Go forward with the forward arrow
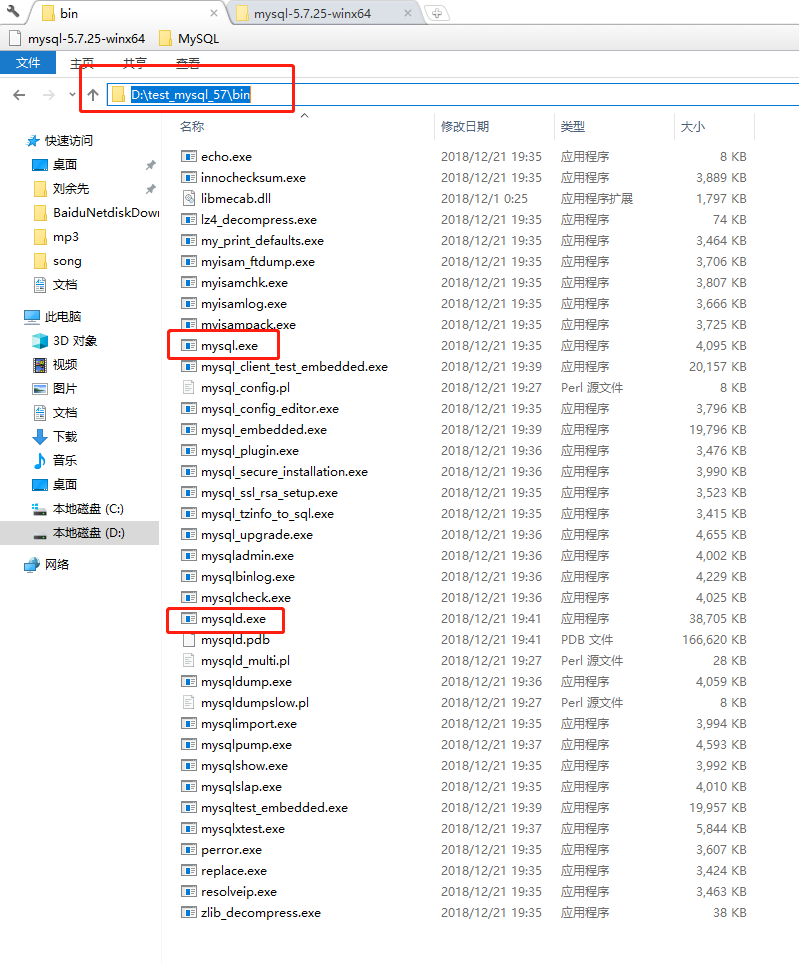This screenshot has width=799, height=965. point(49,95)
